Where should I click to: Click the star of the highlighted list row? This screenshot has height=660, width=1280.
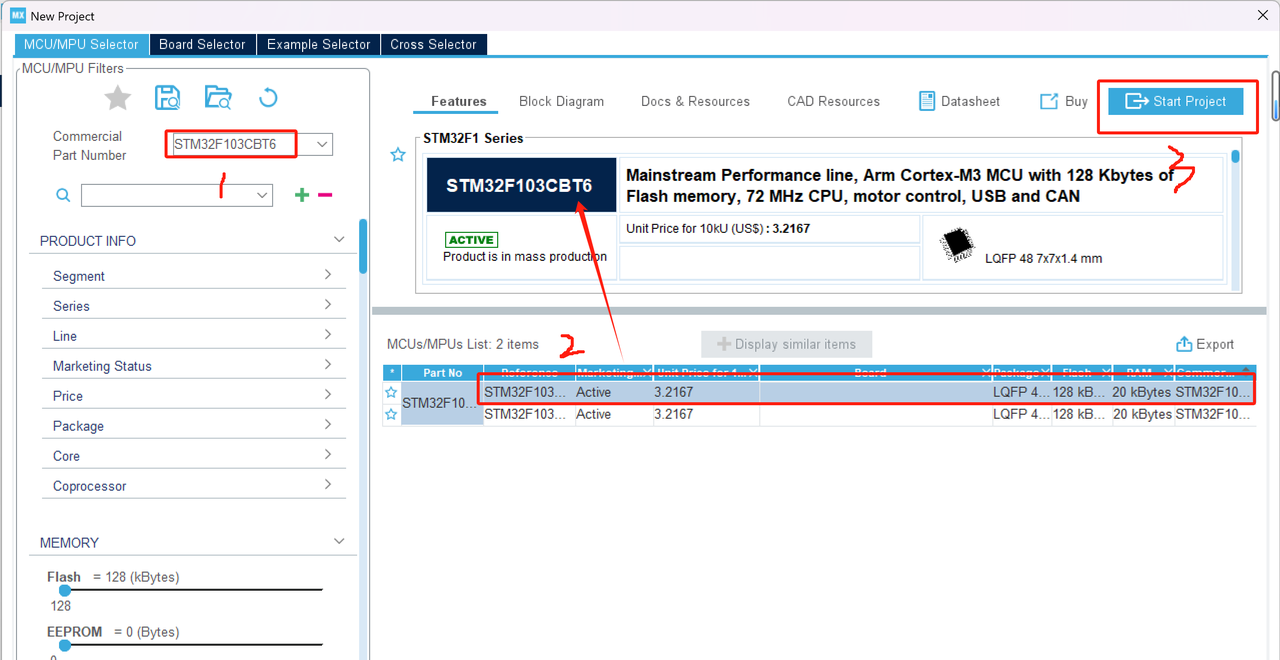coord(392,392)
